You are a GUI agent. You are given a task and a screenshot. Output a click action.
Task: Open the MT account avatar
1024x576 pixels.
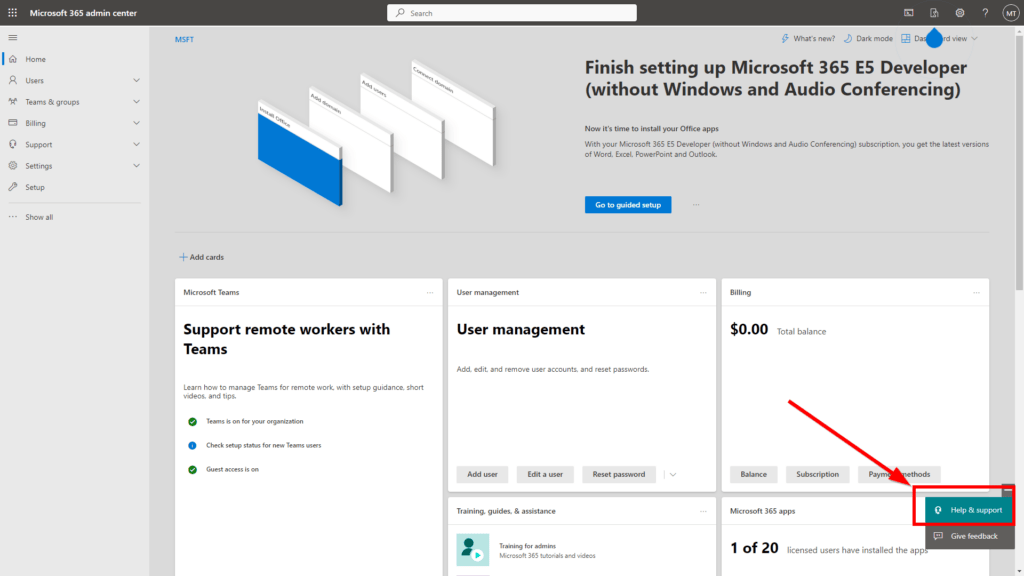(x=1010, y=12)
